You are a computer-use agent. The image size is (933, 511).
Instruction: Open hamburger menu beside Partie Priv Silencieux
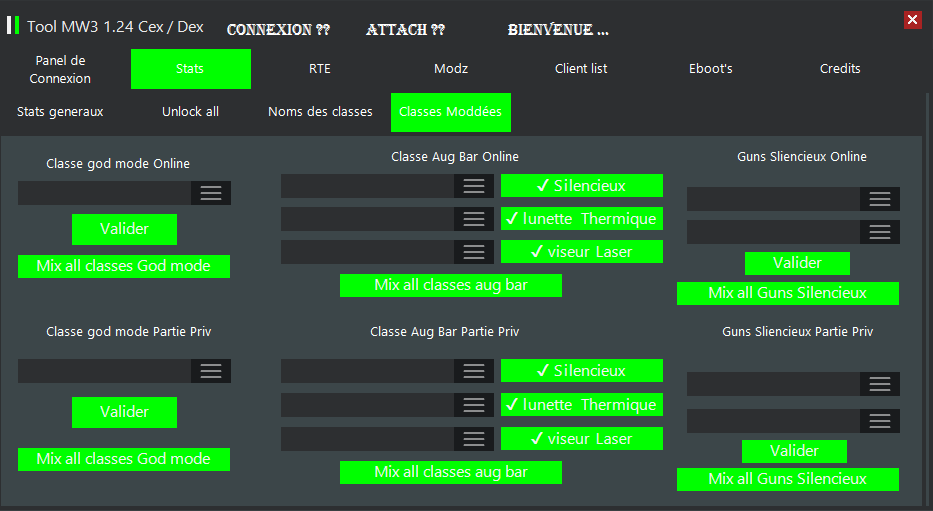pos(474,371)
